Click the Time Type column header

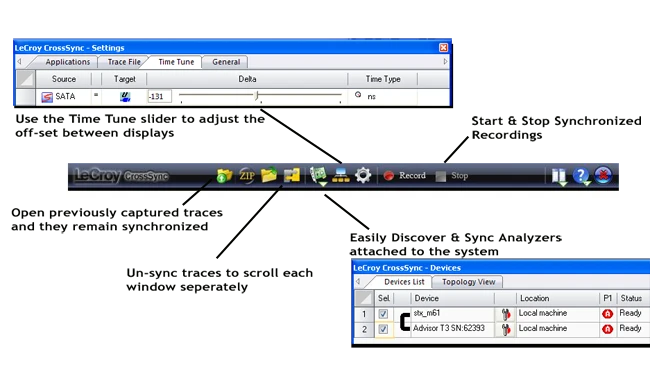click(x=383, y=79)
